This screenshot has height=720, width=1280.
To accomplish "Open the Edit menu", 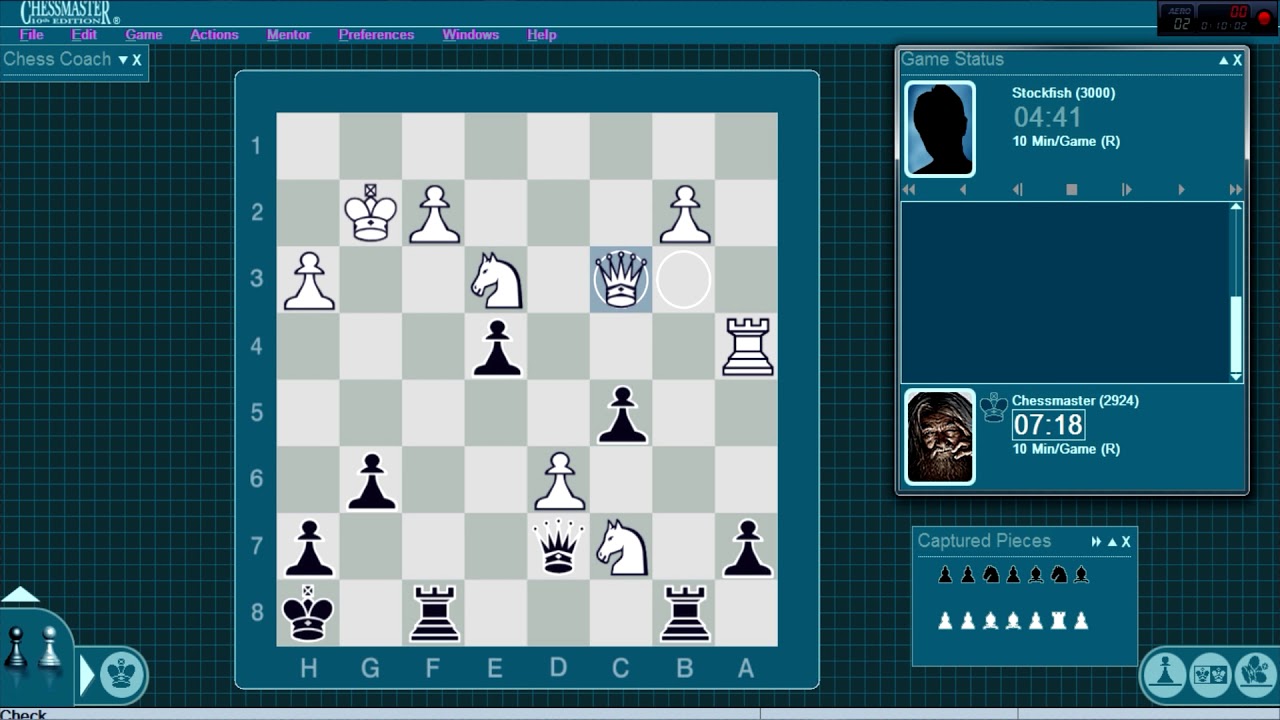I will pos(84,34).
